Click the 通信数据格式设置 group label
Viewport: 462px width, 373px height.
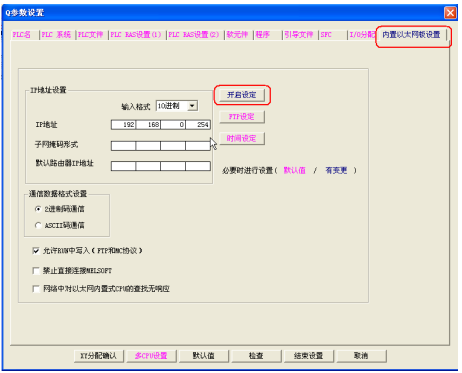[x=58, y=194]
